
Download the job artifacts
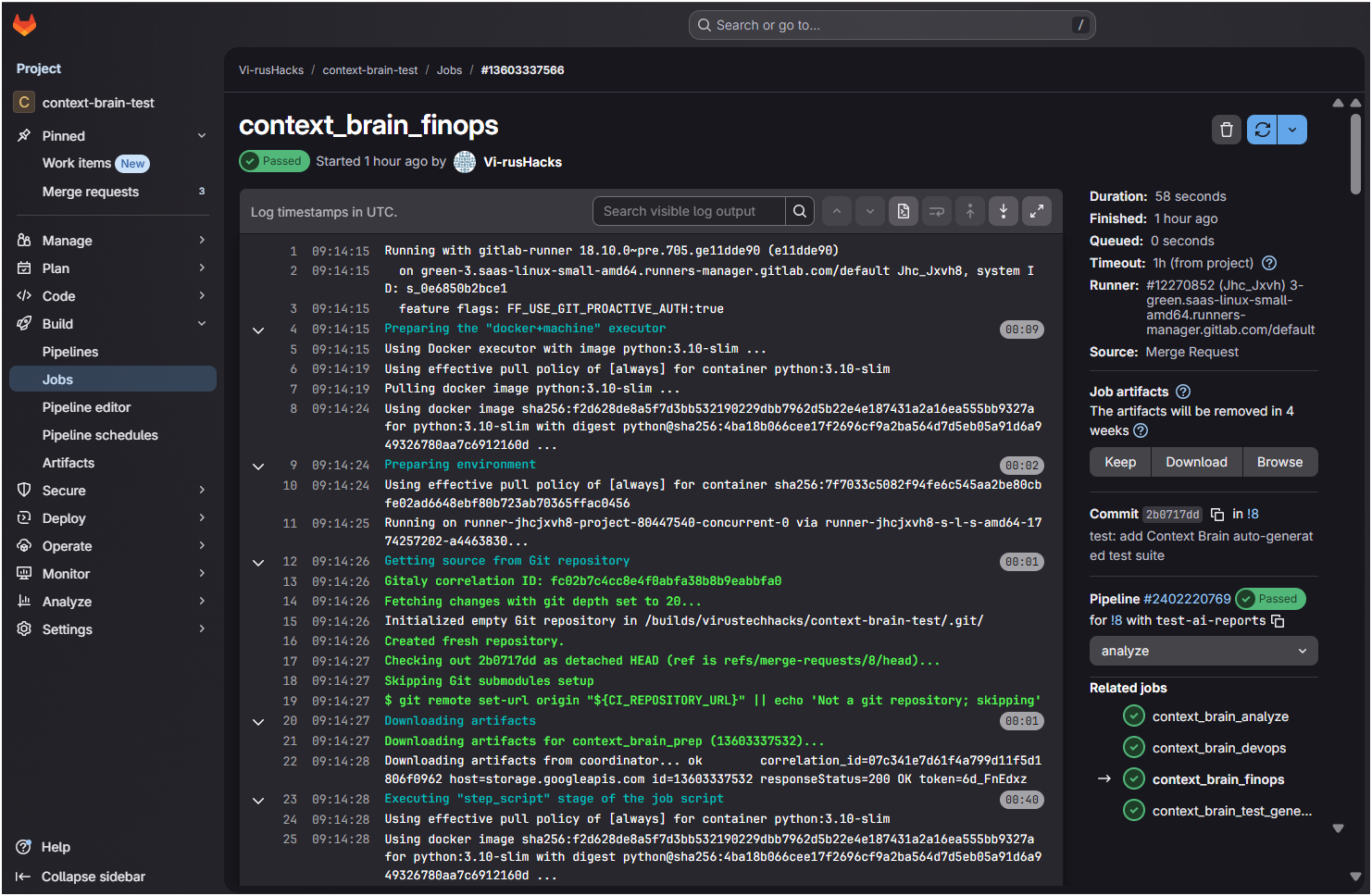click(1196, 462)
